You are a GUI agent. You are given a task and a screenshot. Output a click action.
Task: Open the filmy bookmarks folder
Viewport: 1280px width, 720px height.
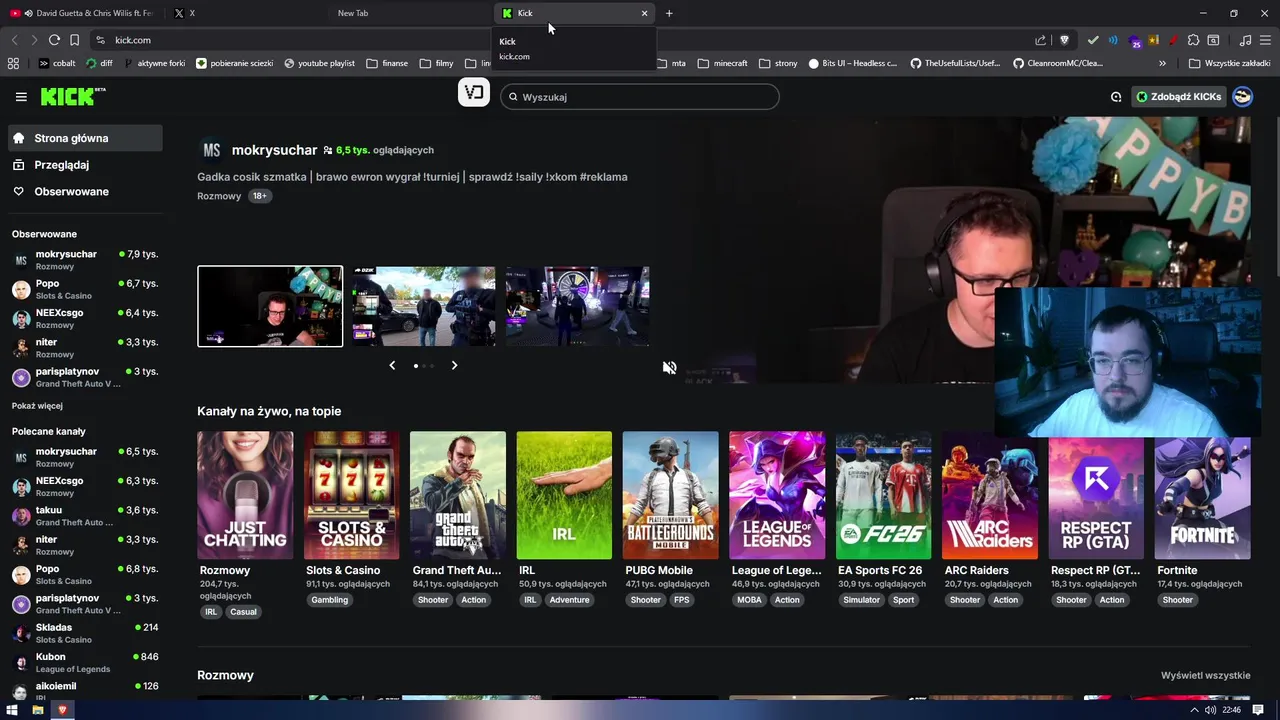pyautogui.click(x=436, y=63)
